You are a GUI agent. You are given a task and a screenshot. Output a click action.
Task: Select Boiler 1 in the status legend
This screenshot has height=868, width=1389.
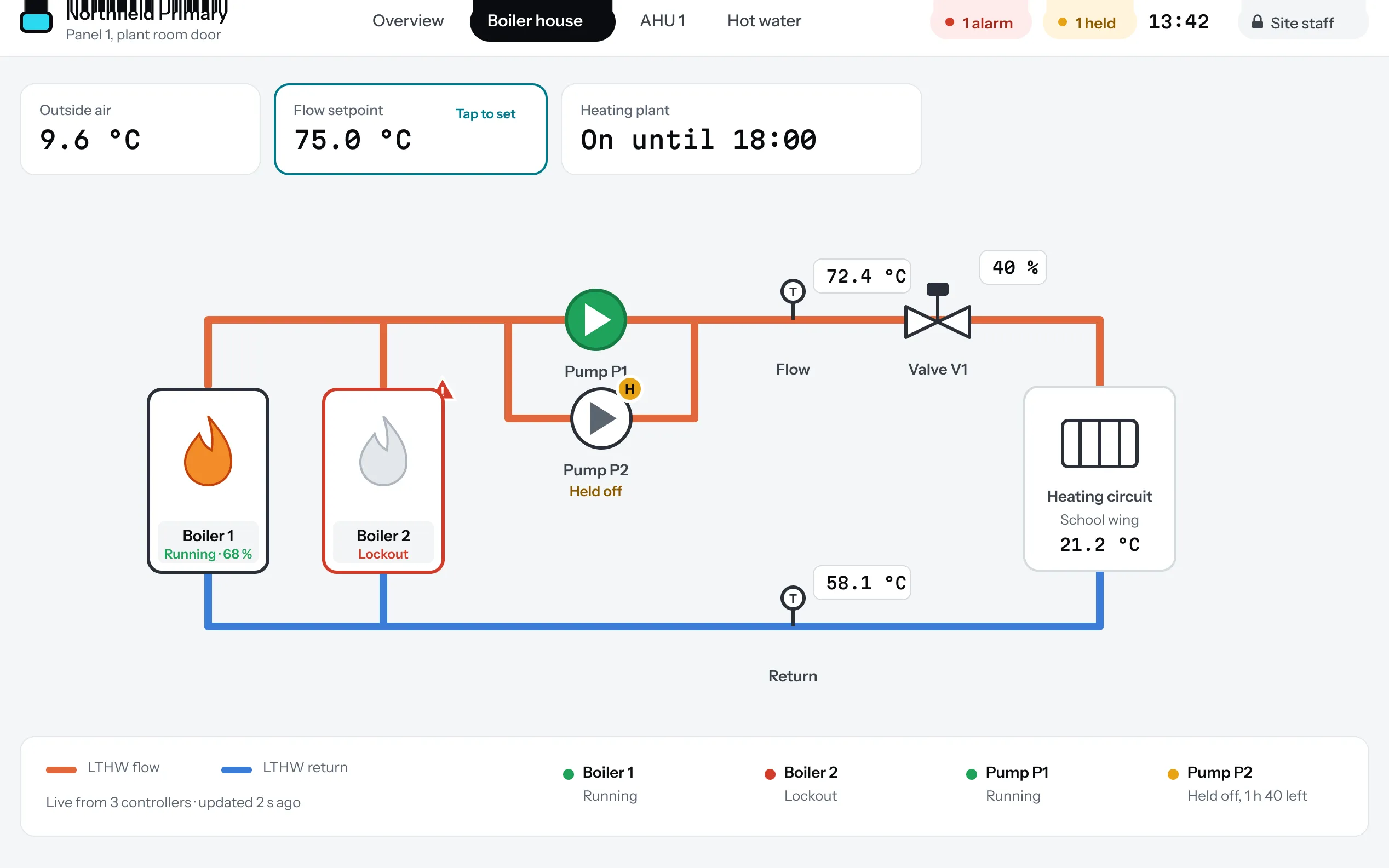point(600,784)
